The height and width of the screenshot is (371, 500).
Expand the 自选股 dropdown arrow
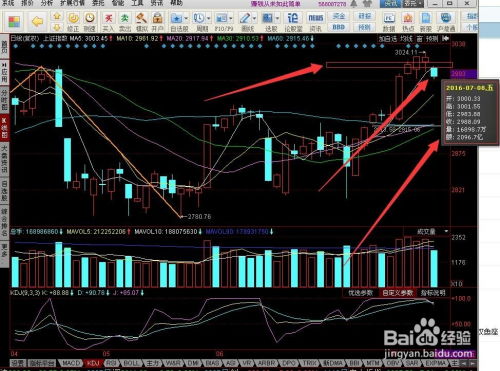click(186, 18)
